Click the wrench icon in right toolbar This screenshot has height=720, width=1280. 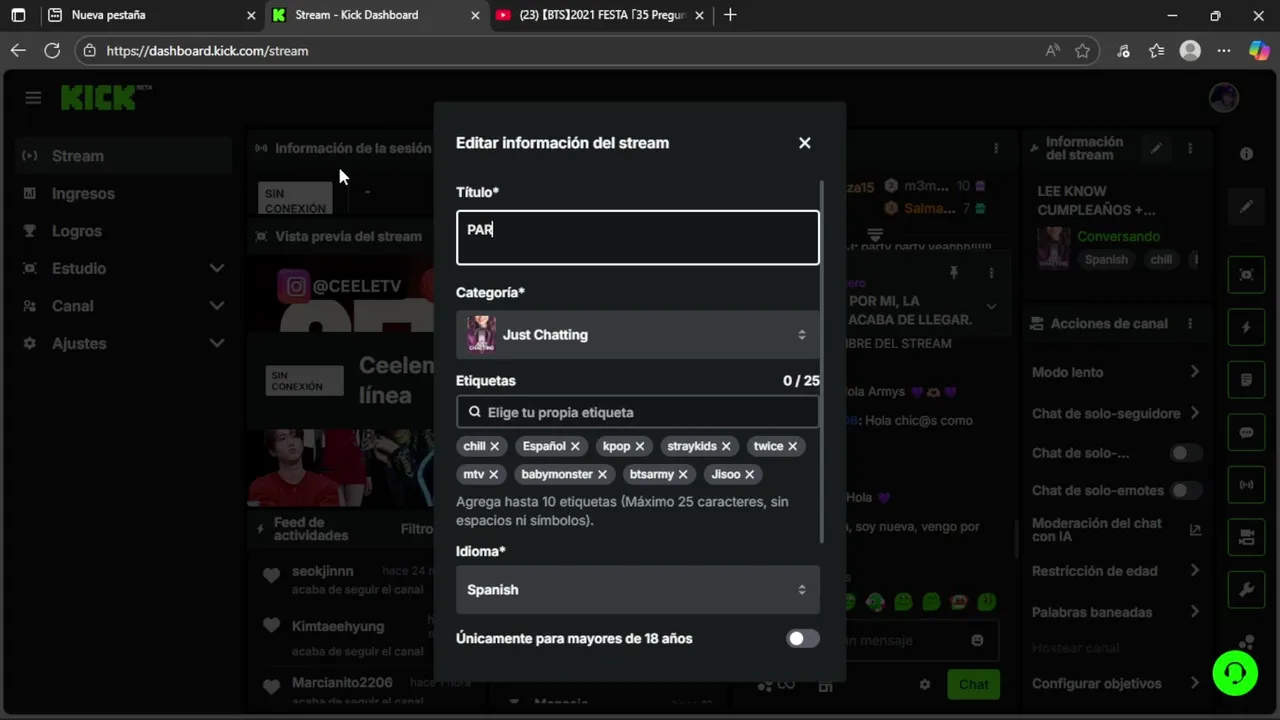tap(1246, 590)
